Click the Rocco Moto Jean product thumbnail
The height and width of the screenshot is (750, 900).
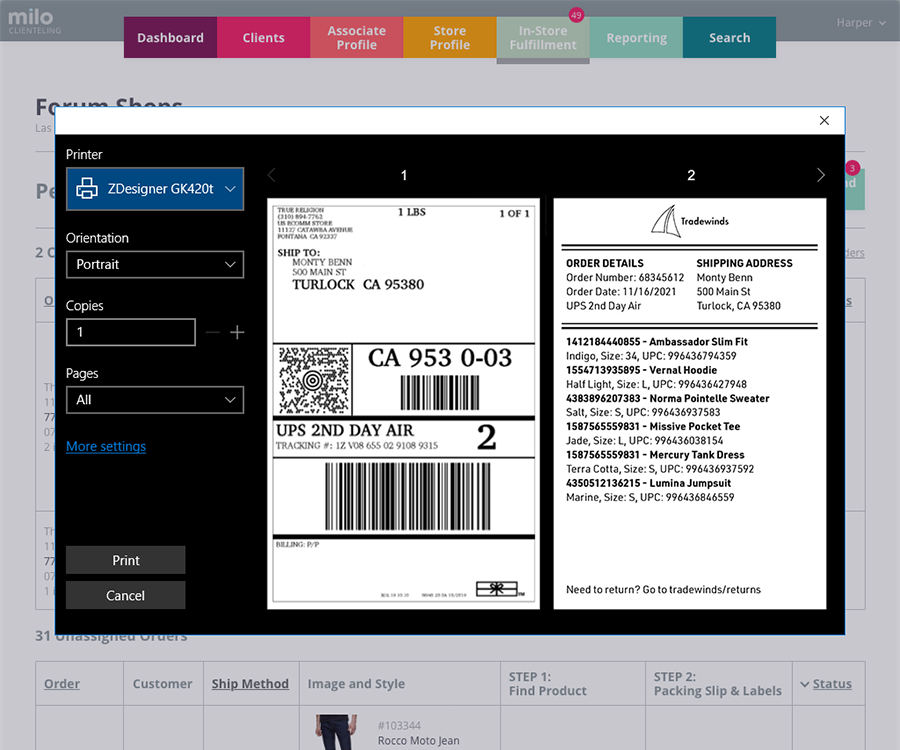point(336,732)
